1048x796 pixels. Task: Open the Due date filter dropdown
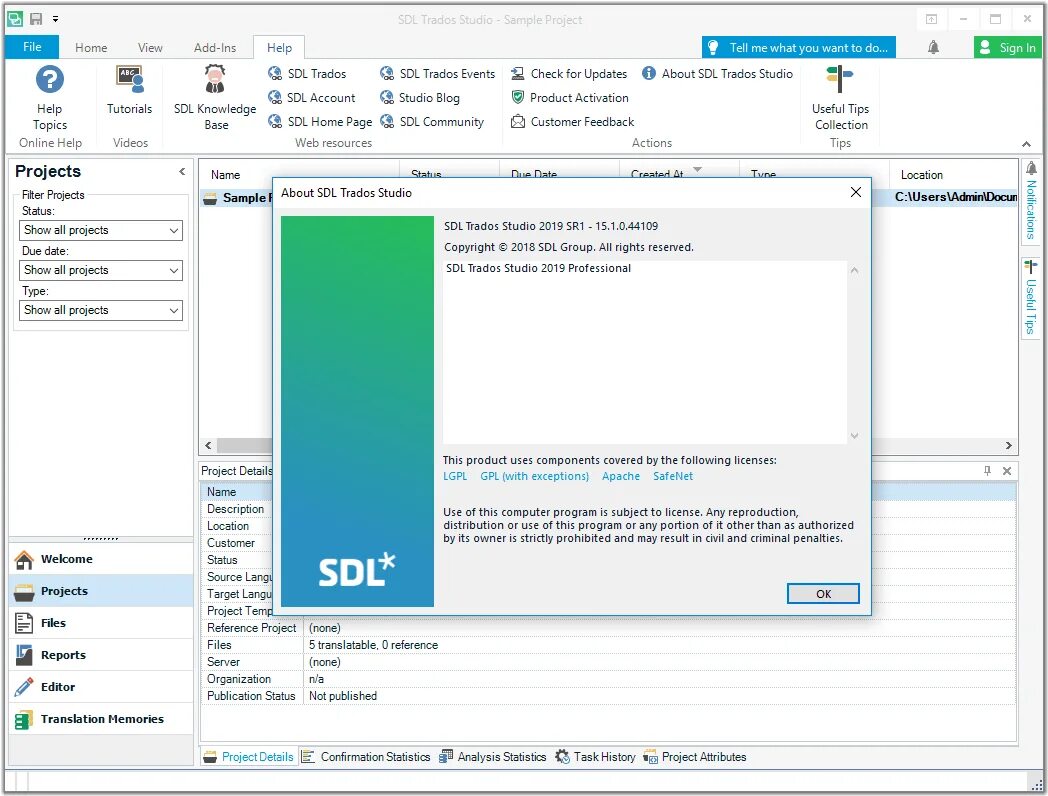[x=101, y=271]
